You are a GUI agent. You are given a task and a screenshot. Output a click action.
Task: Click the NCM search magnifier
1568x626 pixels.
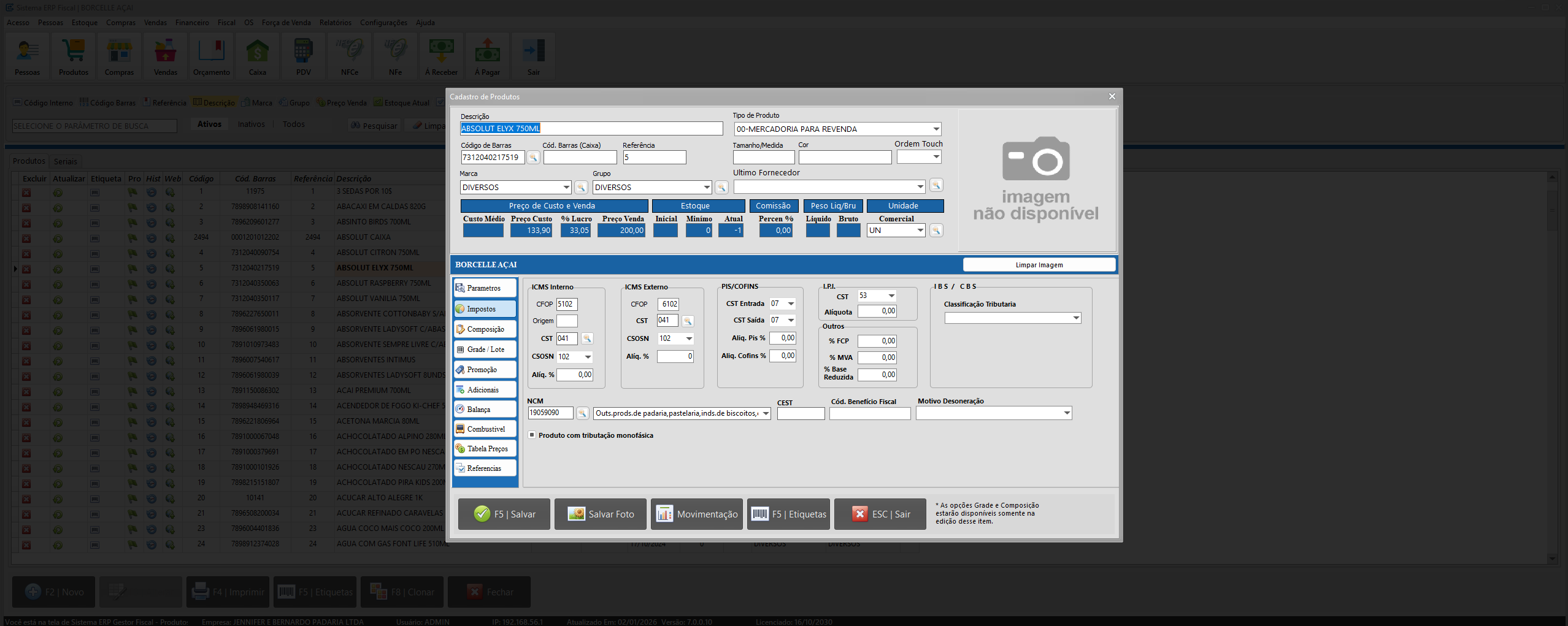coord(582,413)
